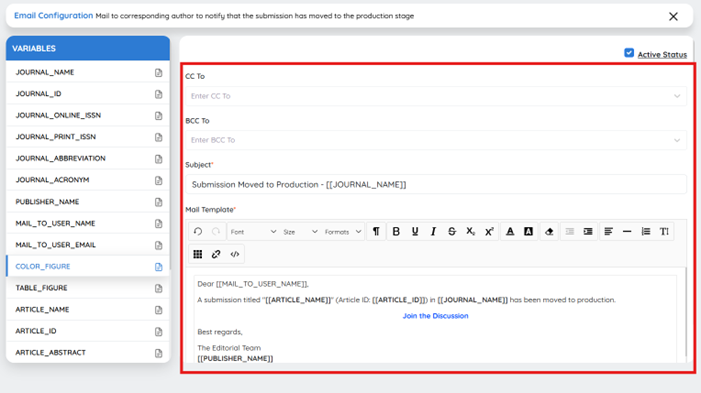
Task: Insert JOURNAL_ABBREVIATION variable via its icon
Action: point(158,159)
